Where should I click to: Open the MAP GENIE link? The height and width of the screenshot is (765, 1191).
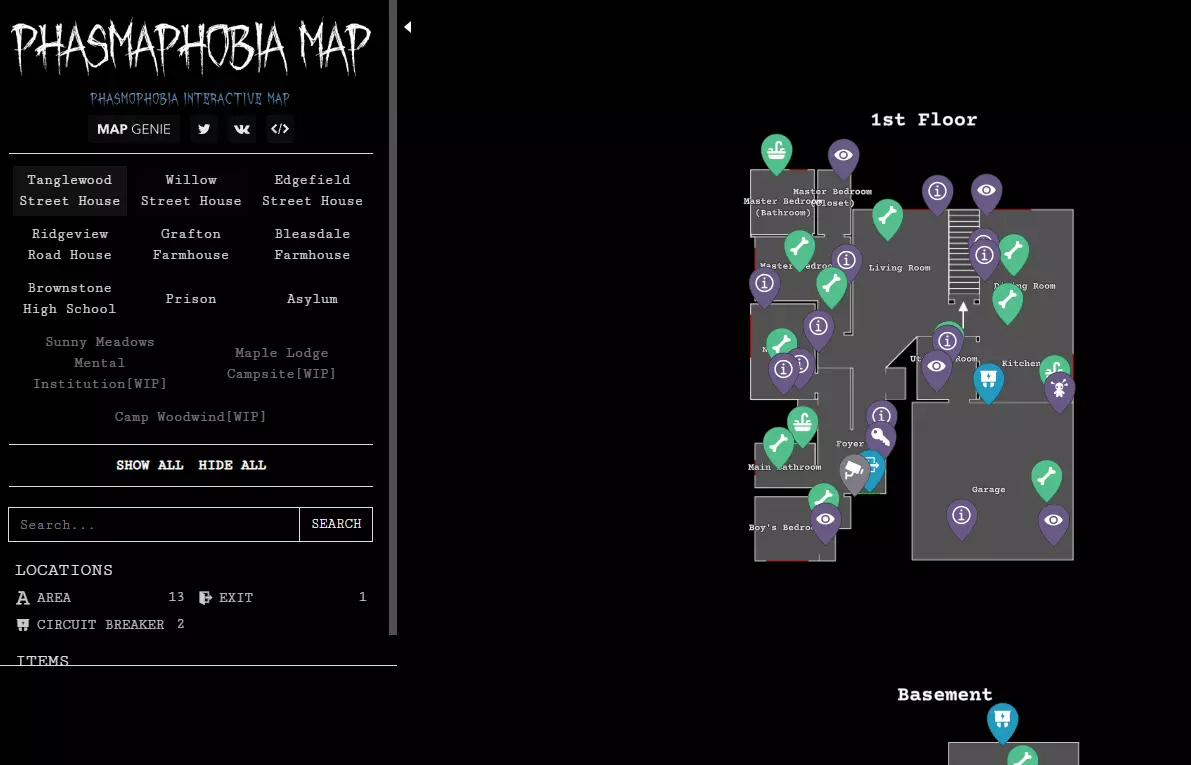click(x=134, y=129)
